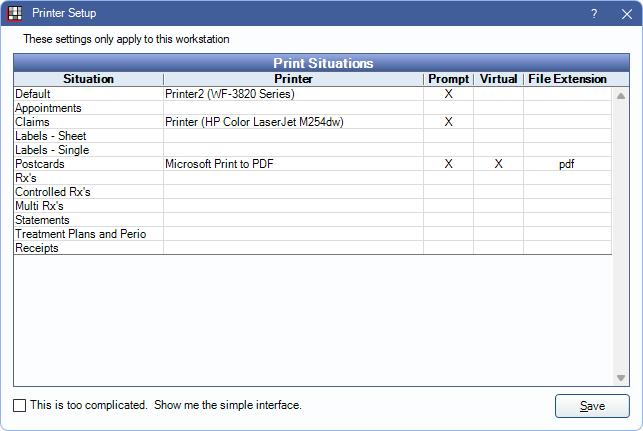Click scrollbar up arrow in grid
This screenshot has width=643, height=431.
point(620,96)
